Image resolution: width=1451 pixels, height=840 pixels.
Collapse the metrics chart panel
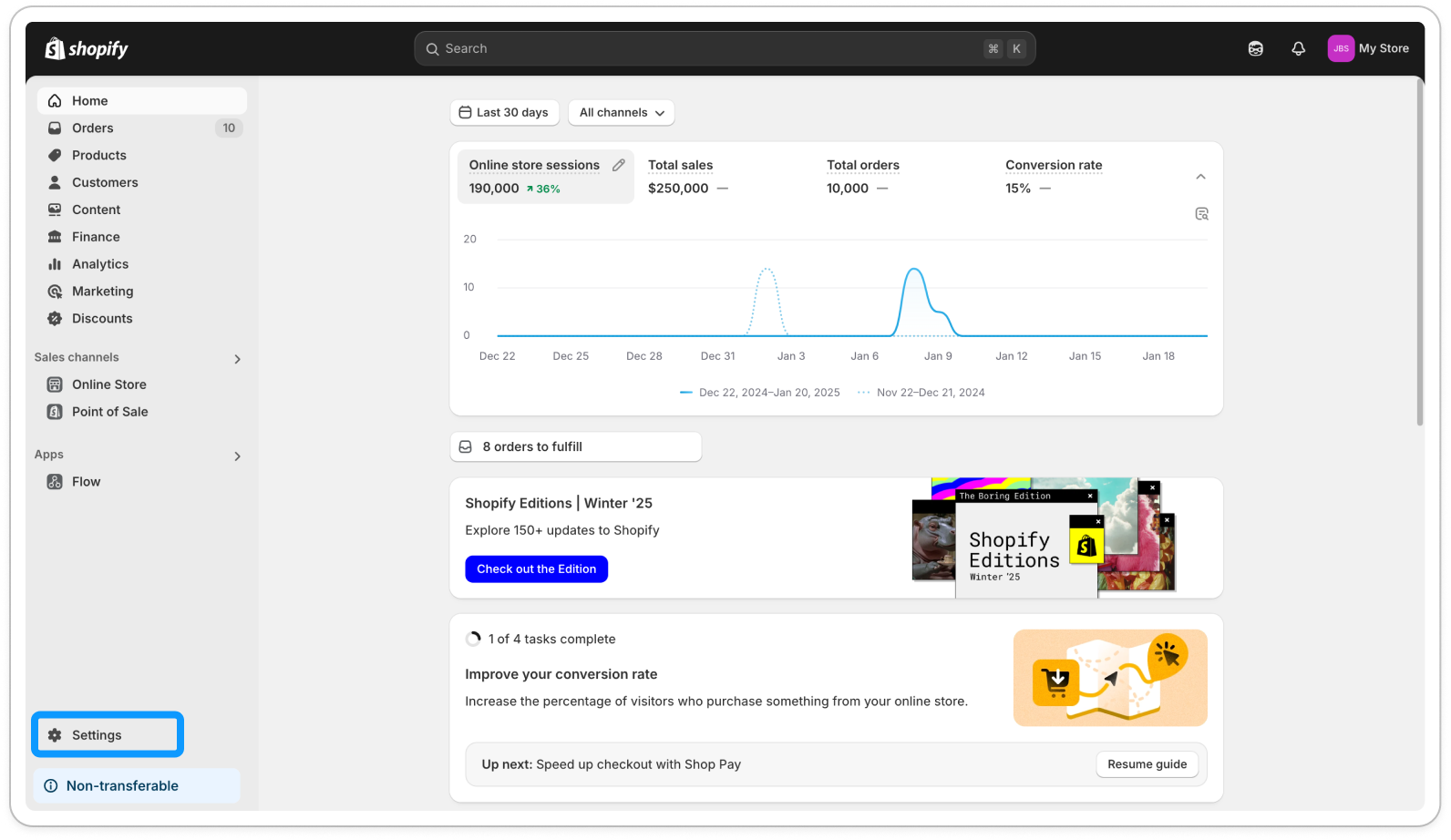coord(1200,177)
